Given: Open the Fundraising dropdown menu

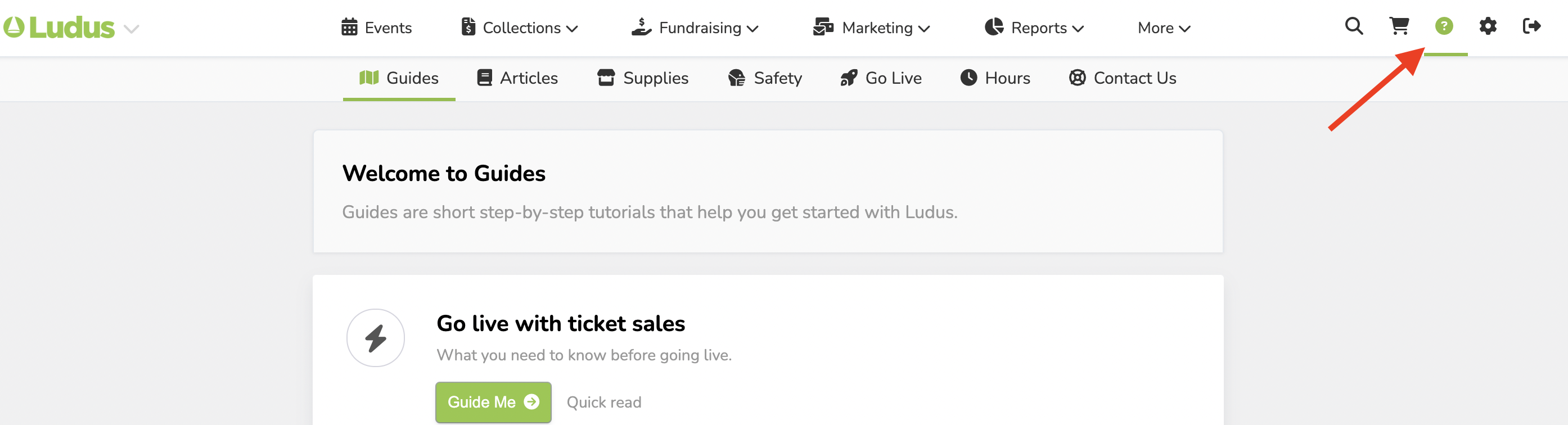Looking at the screenshot, I should click(695, 28).
